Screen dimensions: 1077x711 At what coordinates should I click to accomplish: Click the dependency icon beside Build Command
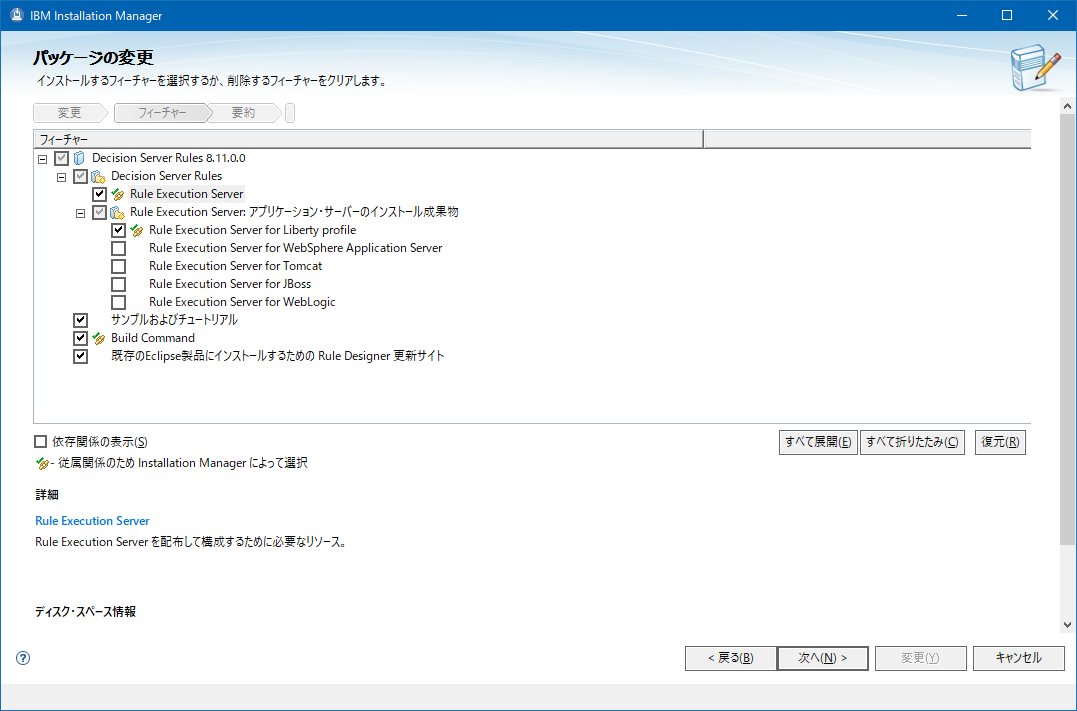[99, 338]
